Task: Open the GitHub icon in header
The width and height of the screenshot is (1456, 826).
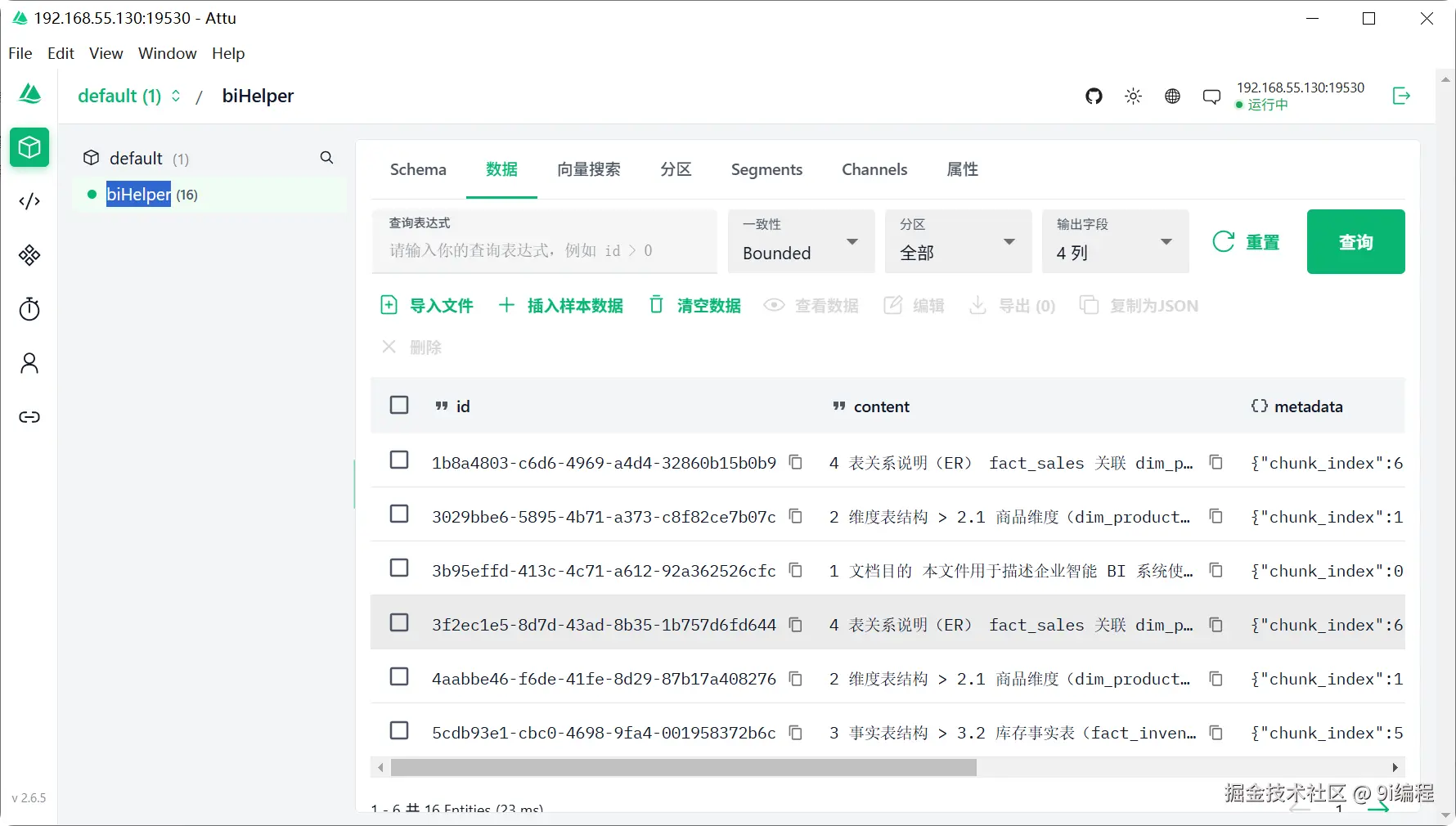Action: [x=1094, y=97]
